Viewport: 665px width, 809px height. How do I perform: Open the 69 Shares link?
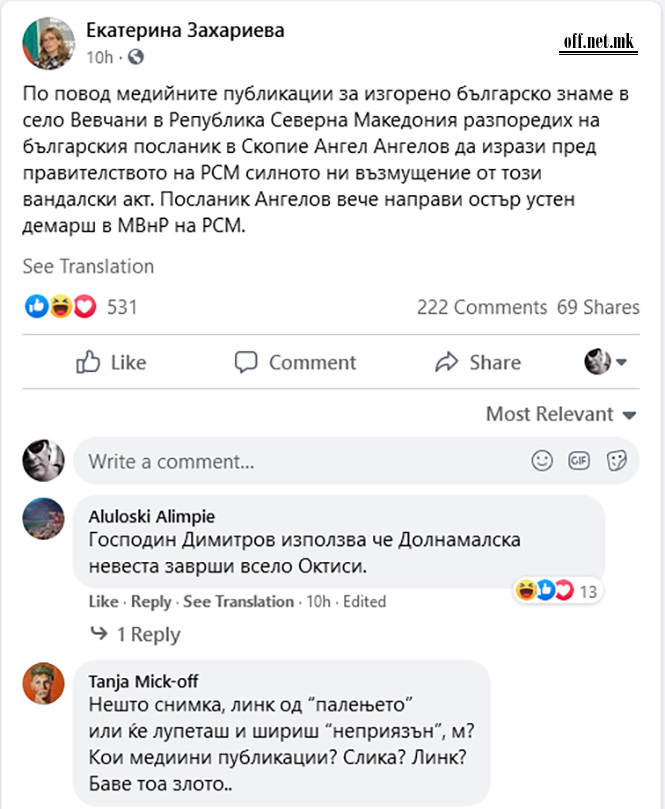coord(598,307)
